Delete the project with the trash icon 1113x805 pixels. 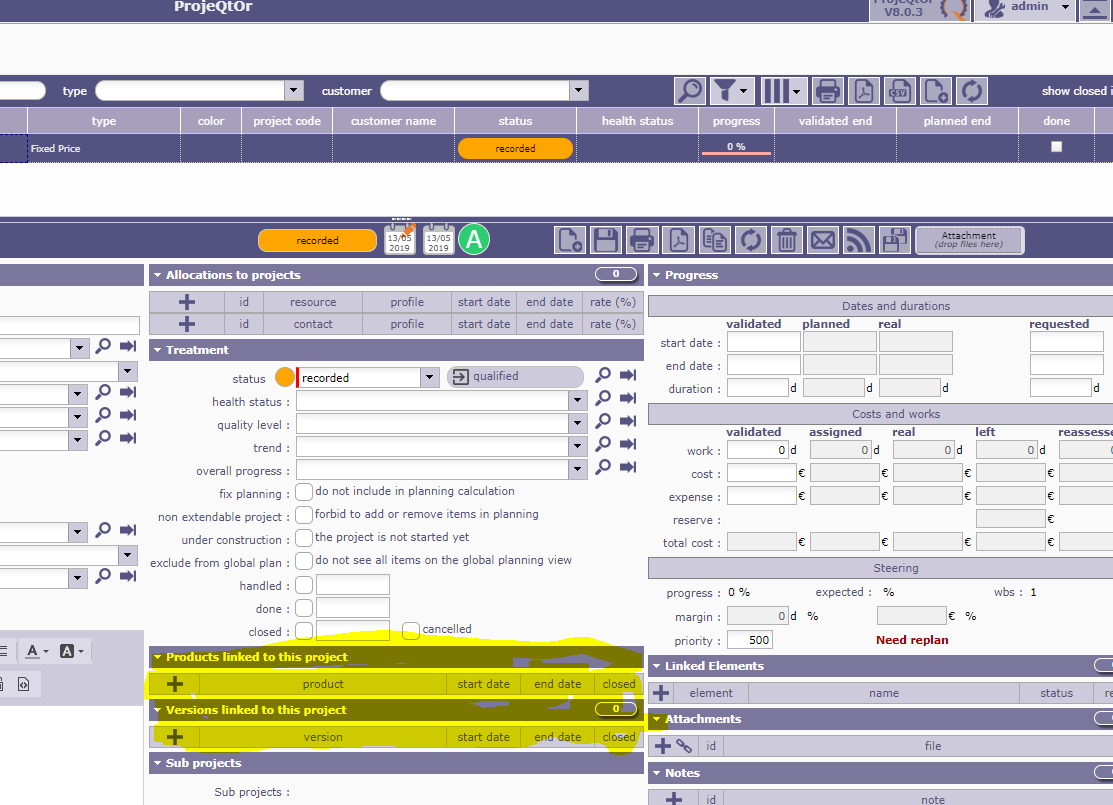point(787,240)
